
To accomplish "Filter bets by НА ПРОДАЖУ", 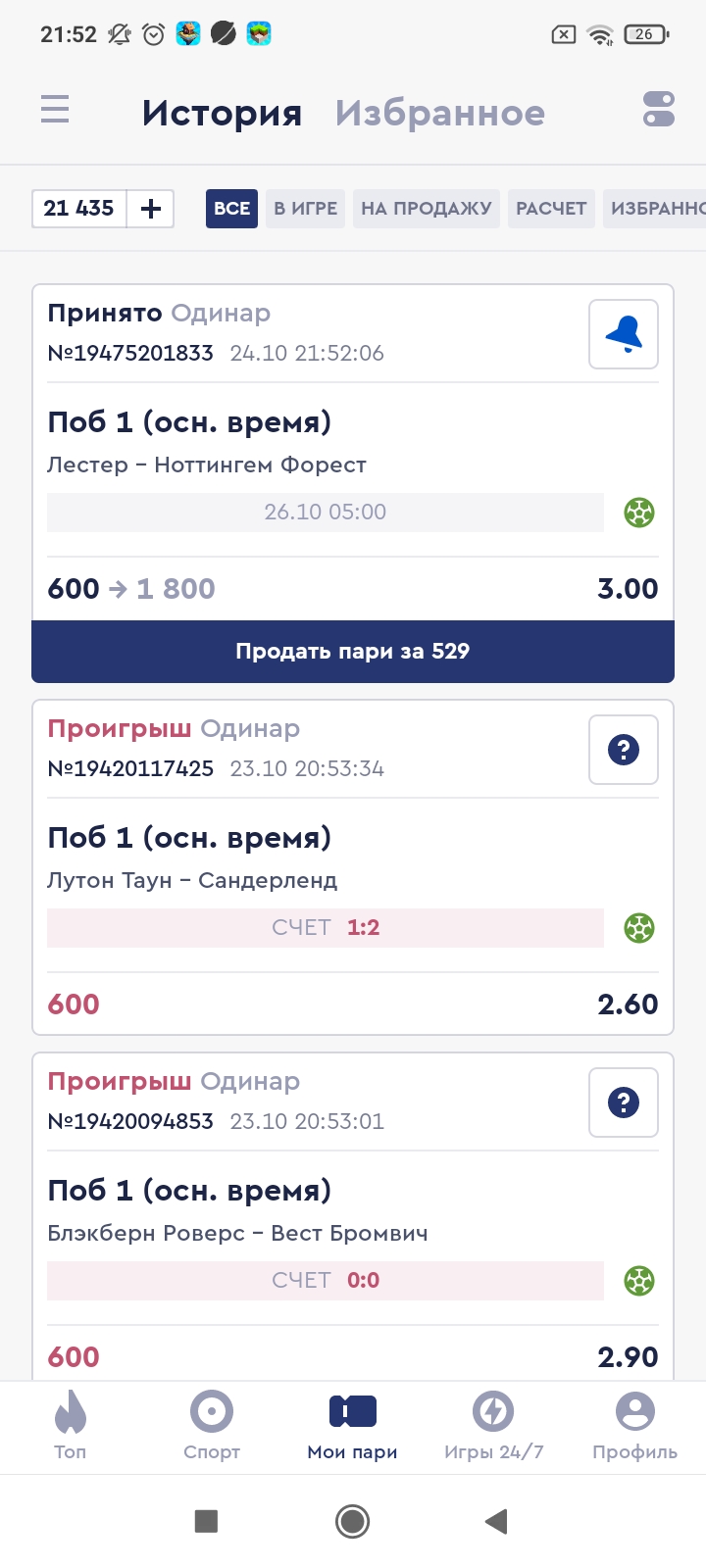I will [x=427, y=209].
